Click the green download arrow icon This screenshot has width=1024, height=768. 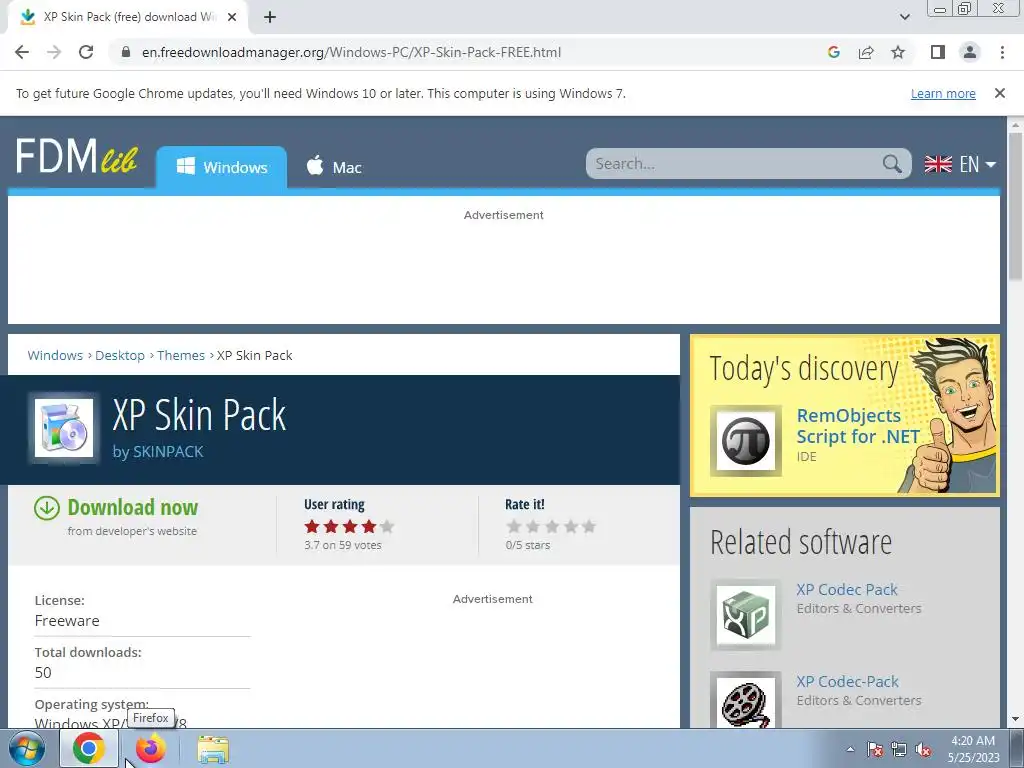click(46, 507)
